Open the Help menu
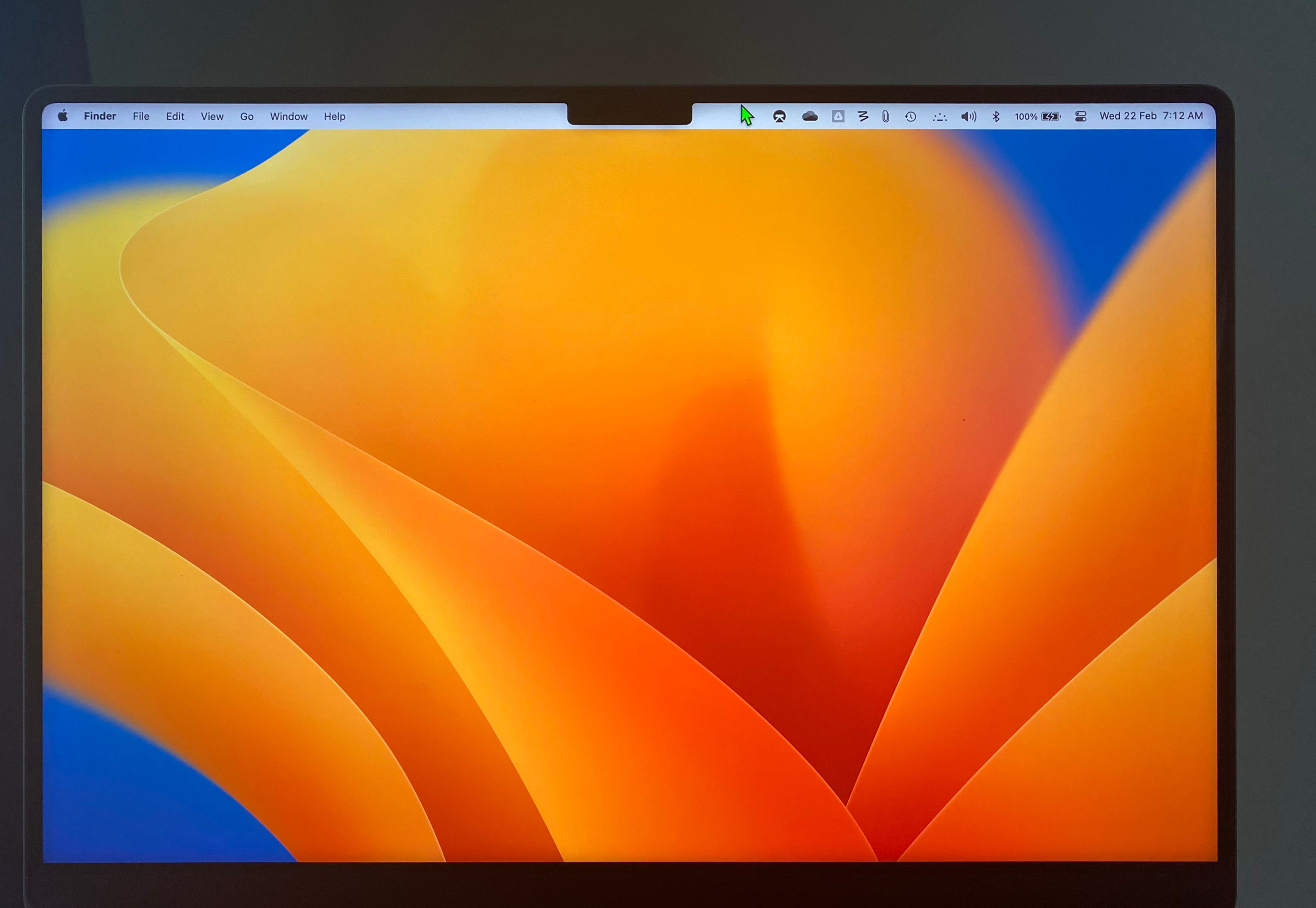The image size is (1316, 908). 335,116
